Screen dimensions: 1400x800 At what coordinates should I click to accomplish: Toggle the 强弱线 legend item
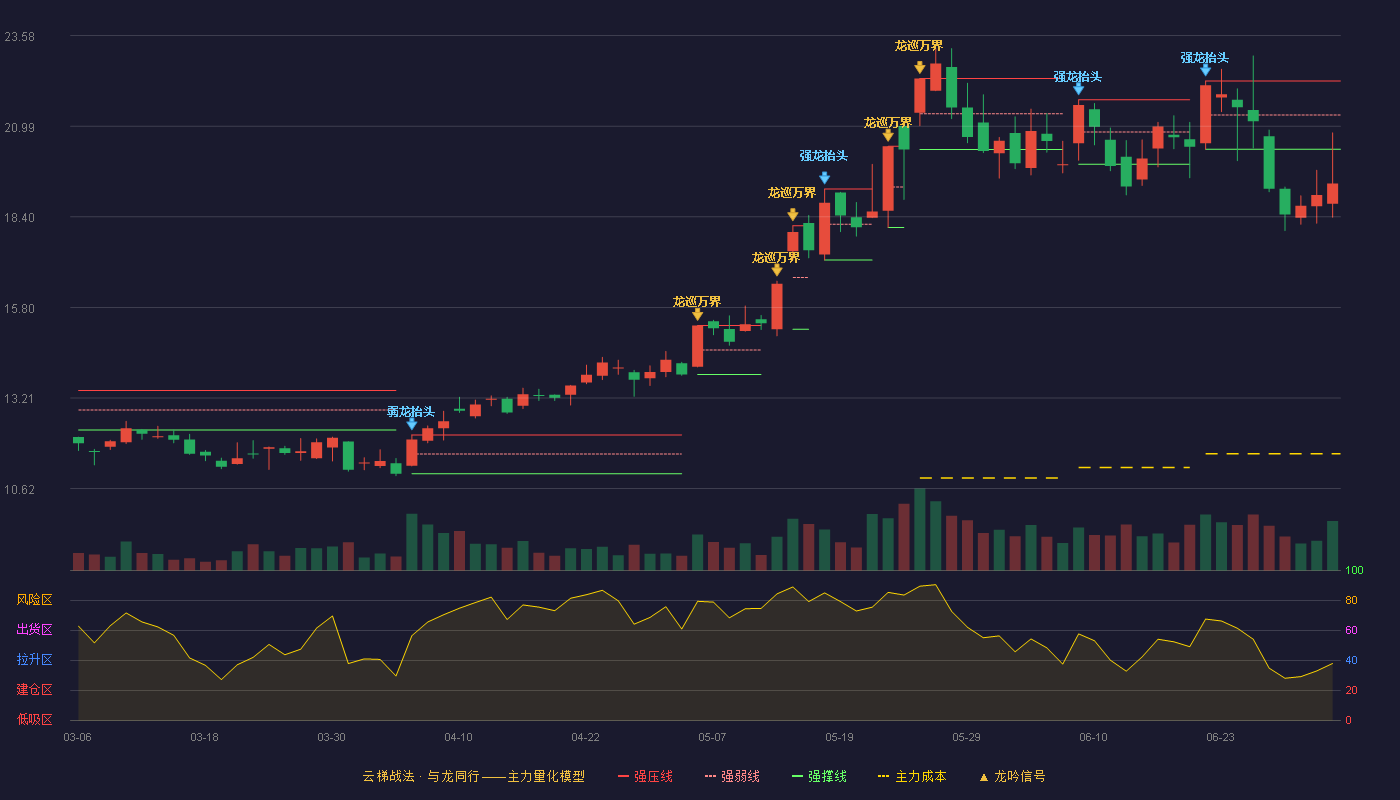click(x=732, y=776)
